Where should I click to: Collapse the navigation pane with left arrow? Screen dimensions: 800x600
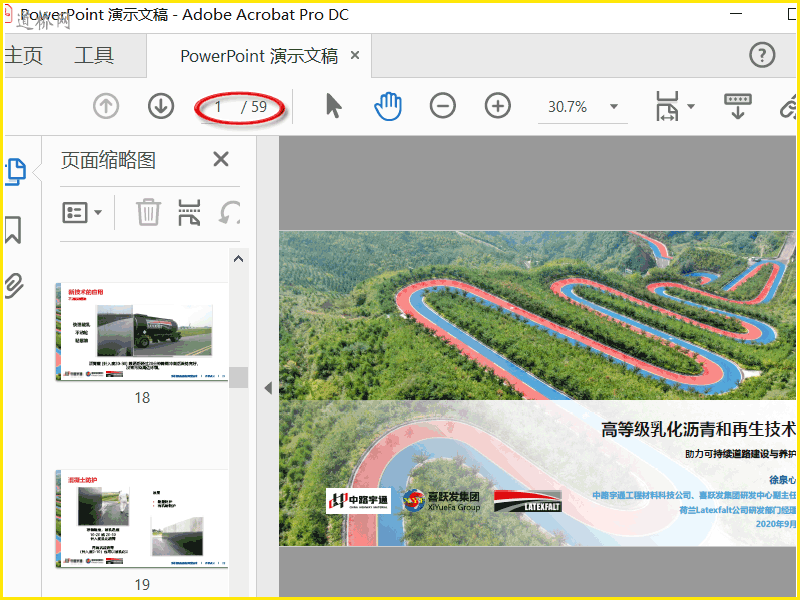[x=268, y=388]
